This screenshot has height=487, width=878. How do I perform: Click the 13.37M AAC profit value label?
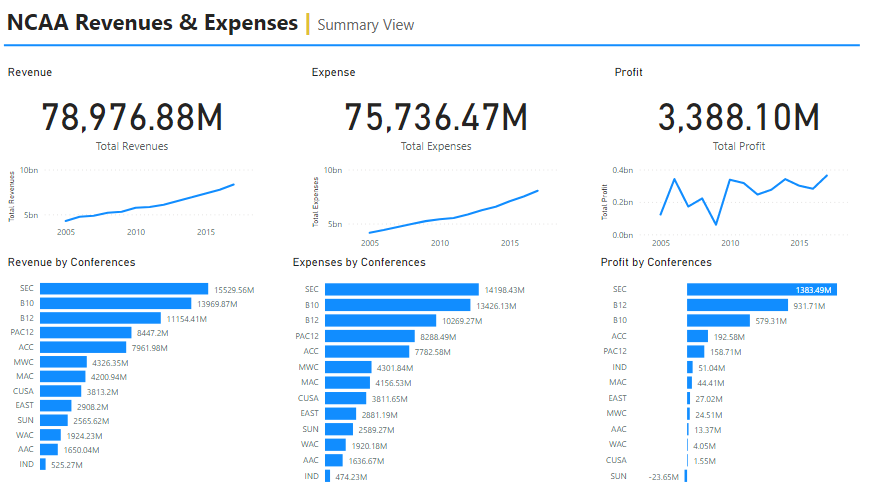tap(708, 430)
